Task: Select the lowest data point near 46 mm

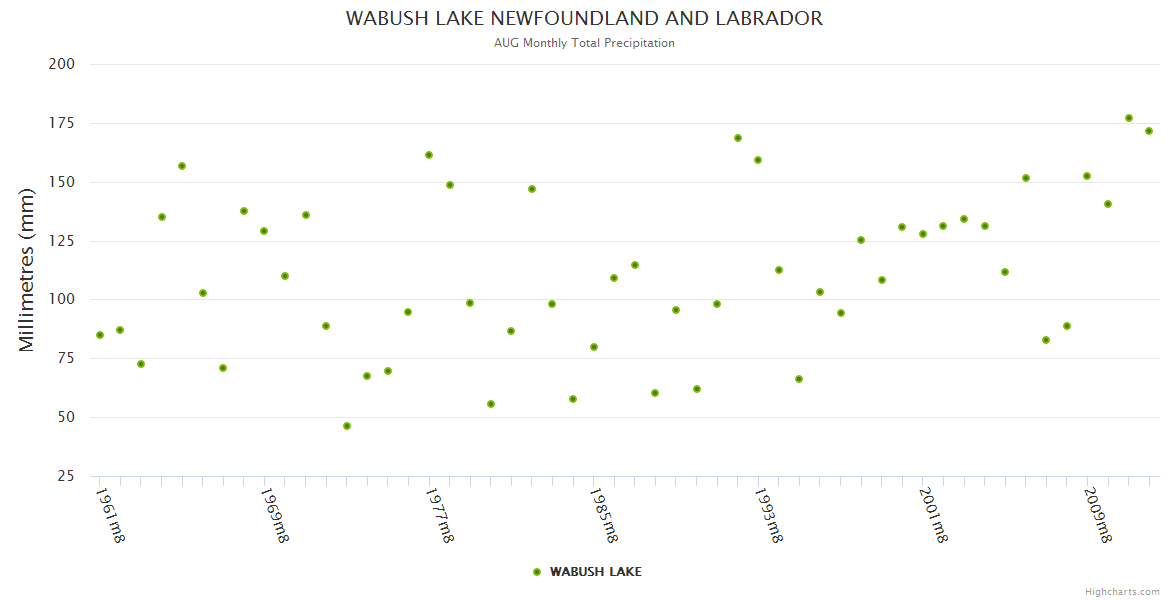Action: tap(347, 426)
